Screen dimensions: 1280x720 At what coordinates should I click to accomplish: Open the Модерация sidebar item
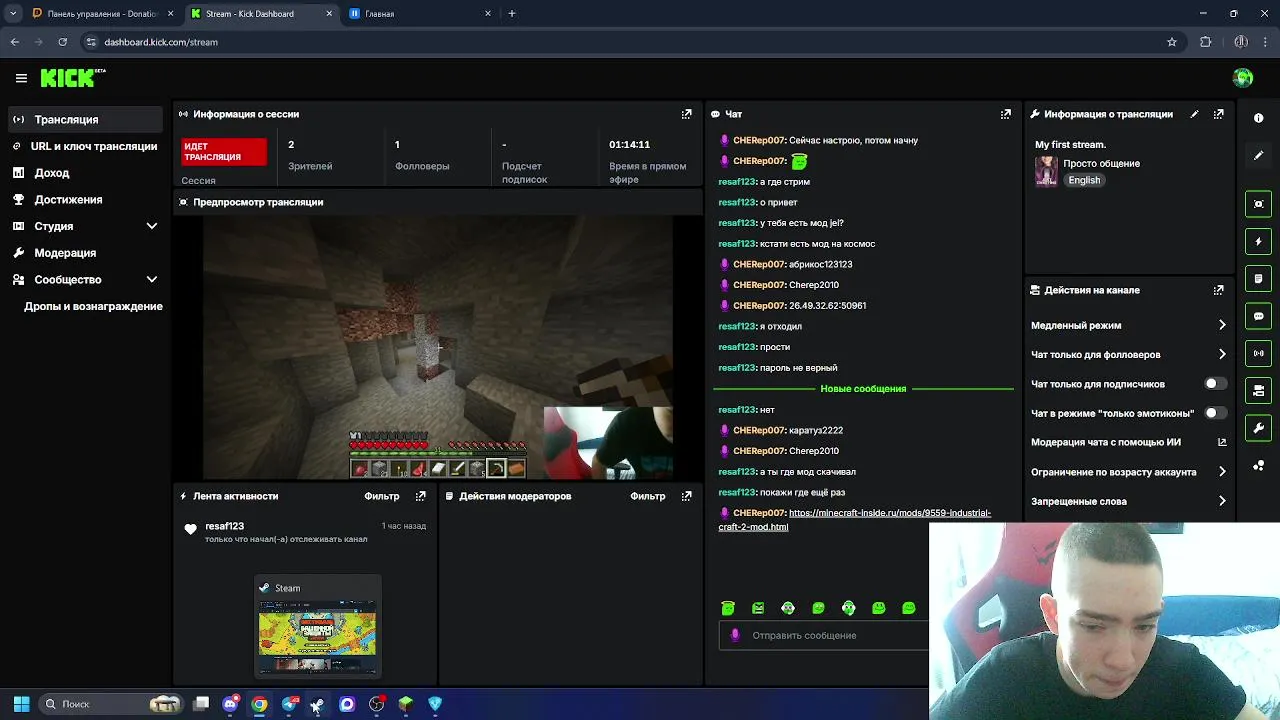click(84, 253)
